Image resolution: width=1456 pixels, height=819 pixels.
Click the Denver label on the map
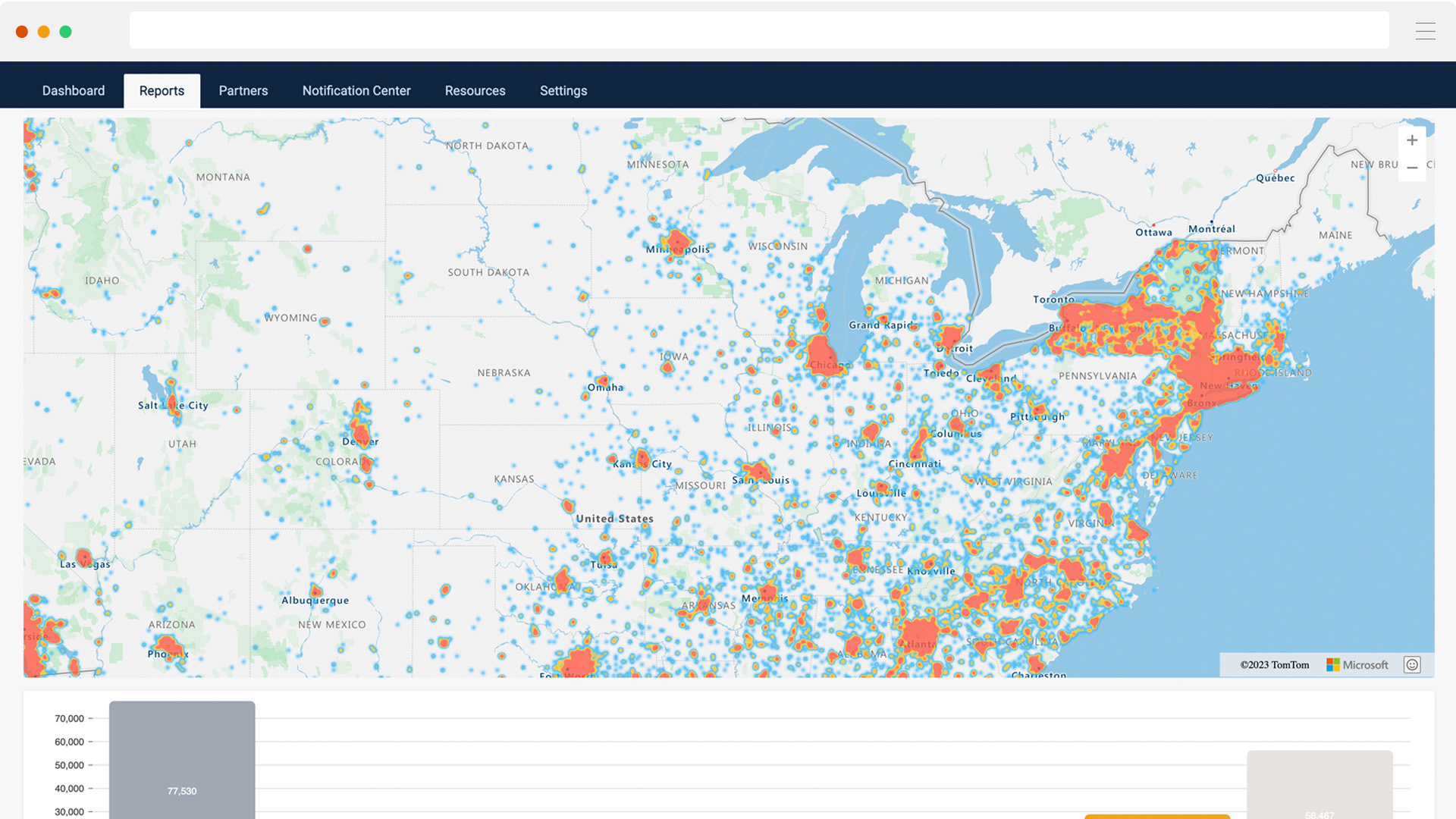point(359,441)
